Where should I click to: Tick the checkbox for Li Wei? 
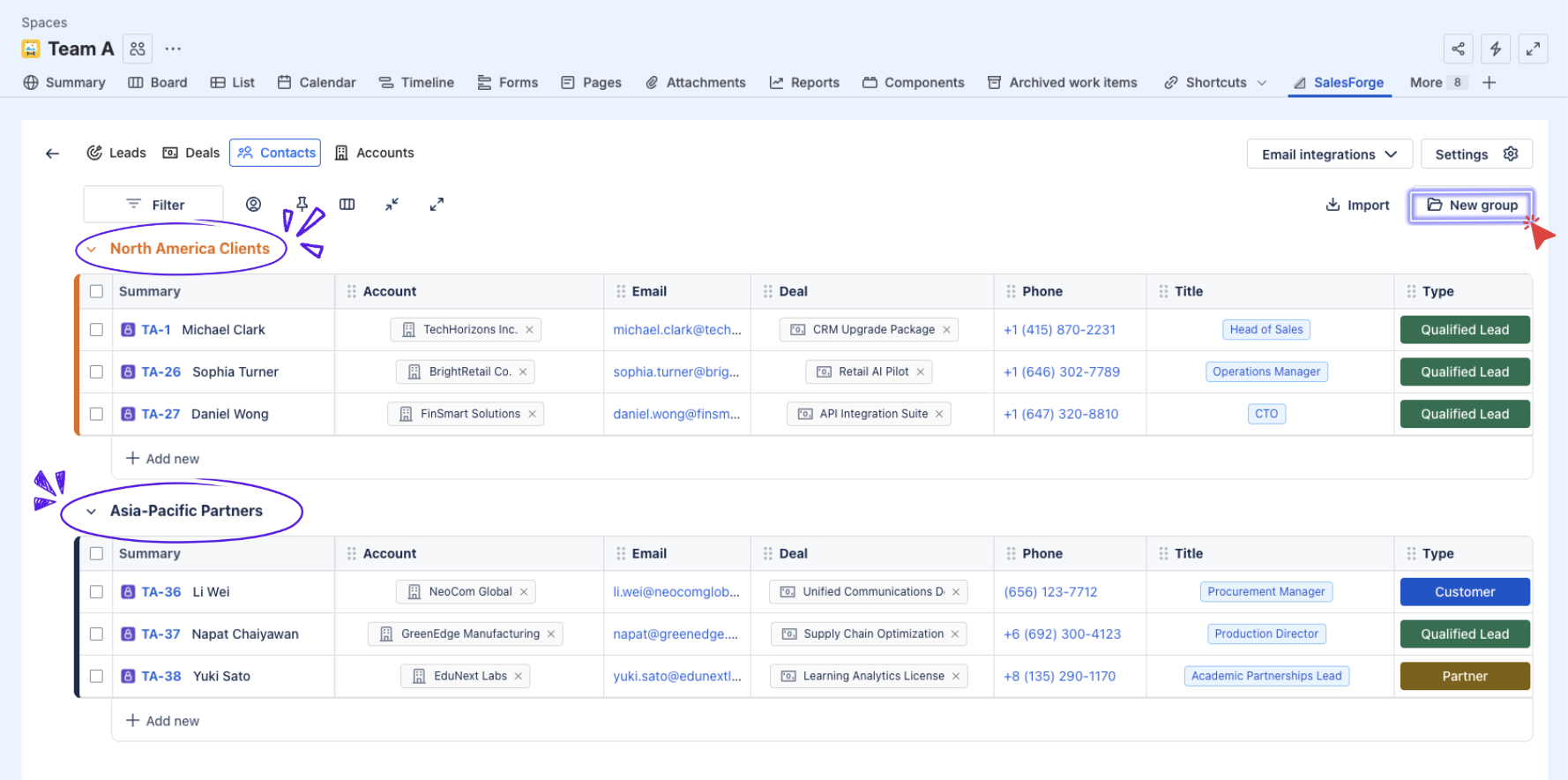[96, 592]
